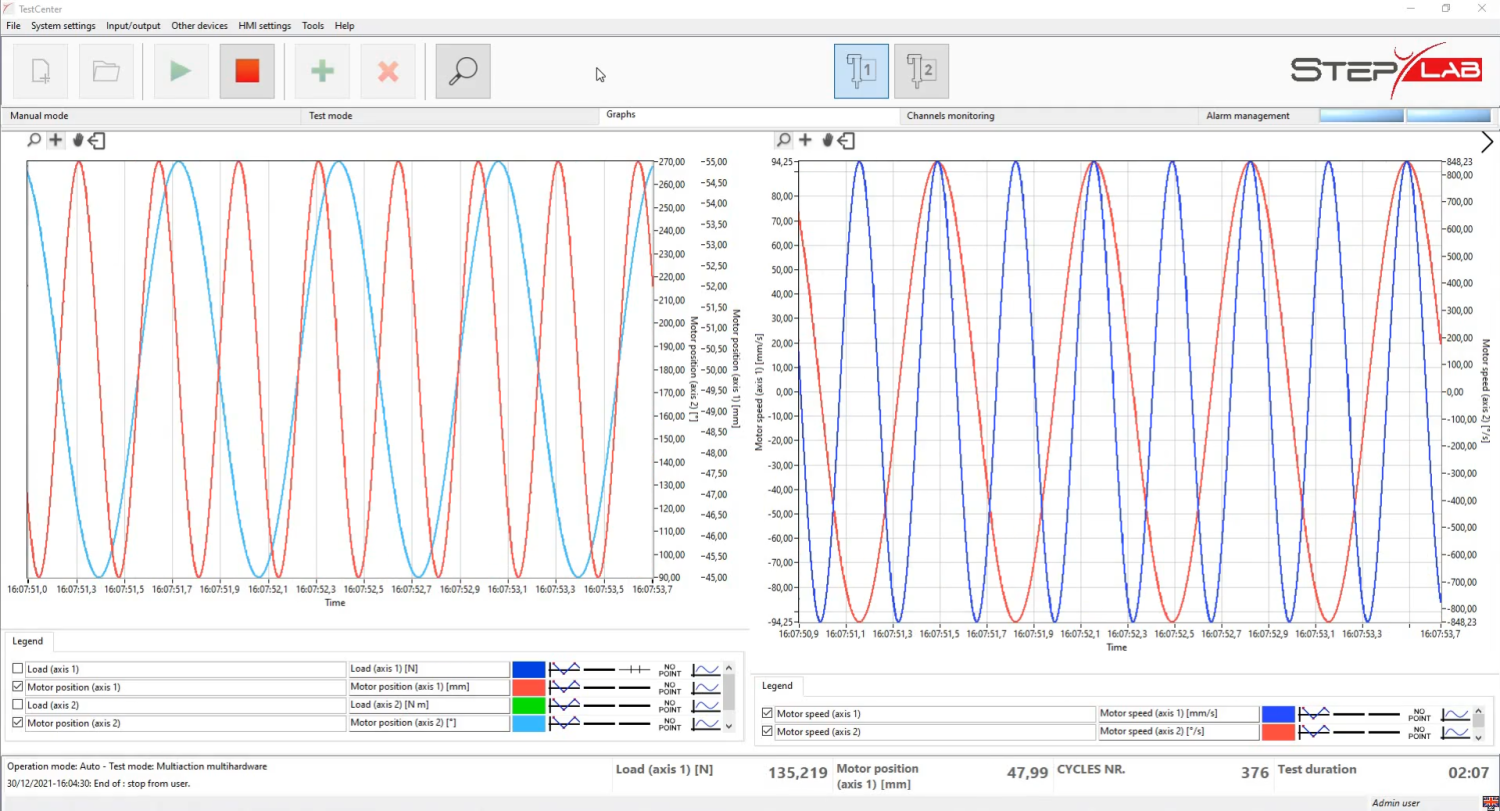Uncheck Motor speed (axis 2) in the right legend
The height and width of the screenshot is (811, 1500).
[x=767, y=731]
